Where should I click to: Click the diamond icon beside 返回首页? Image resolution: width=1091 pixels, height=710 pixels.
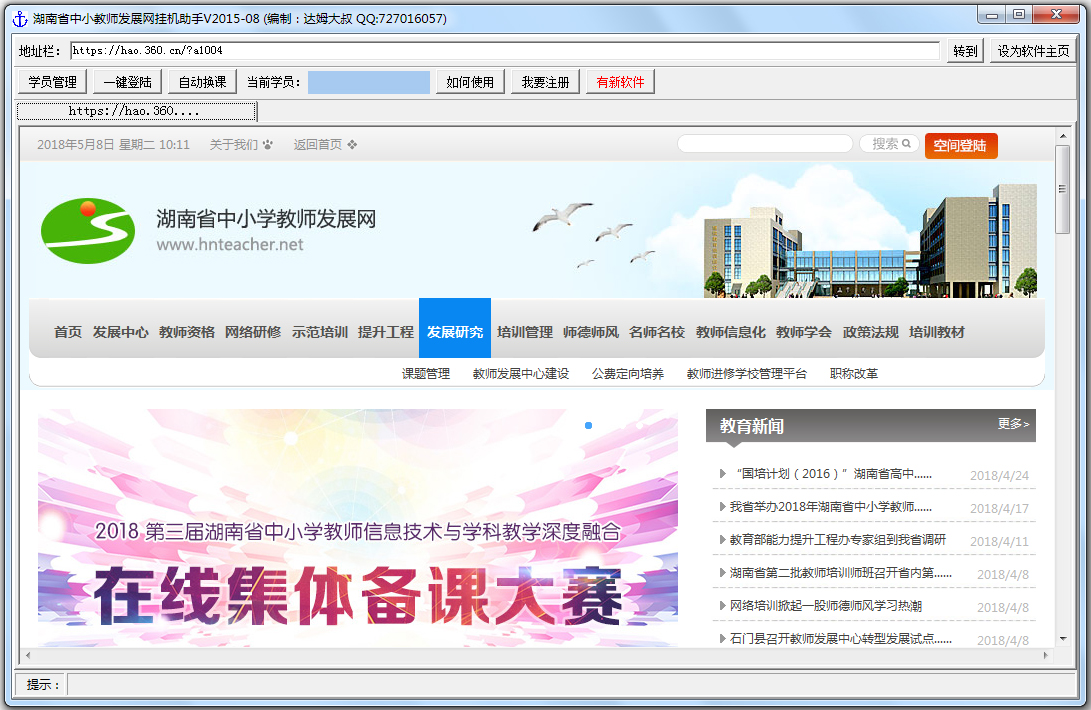352,145
